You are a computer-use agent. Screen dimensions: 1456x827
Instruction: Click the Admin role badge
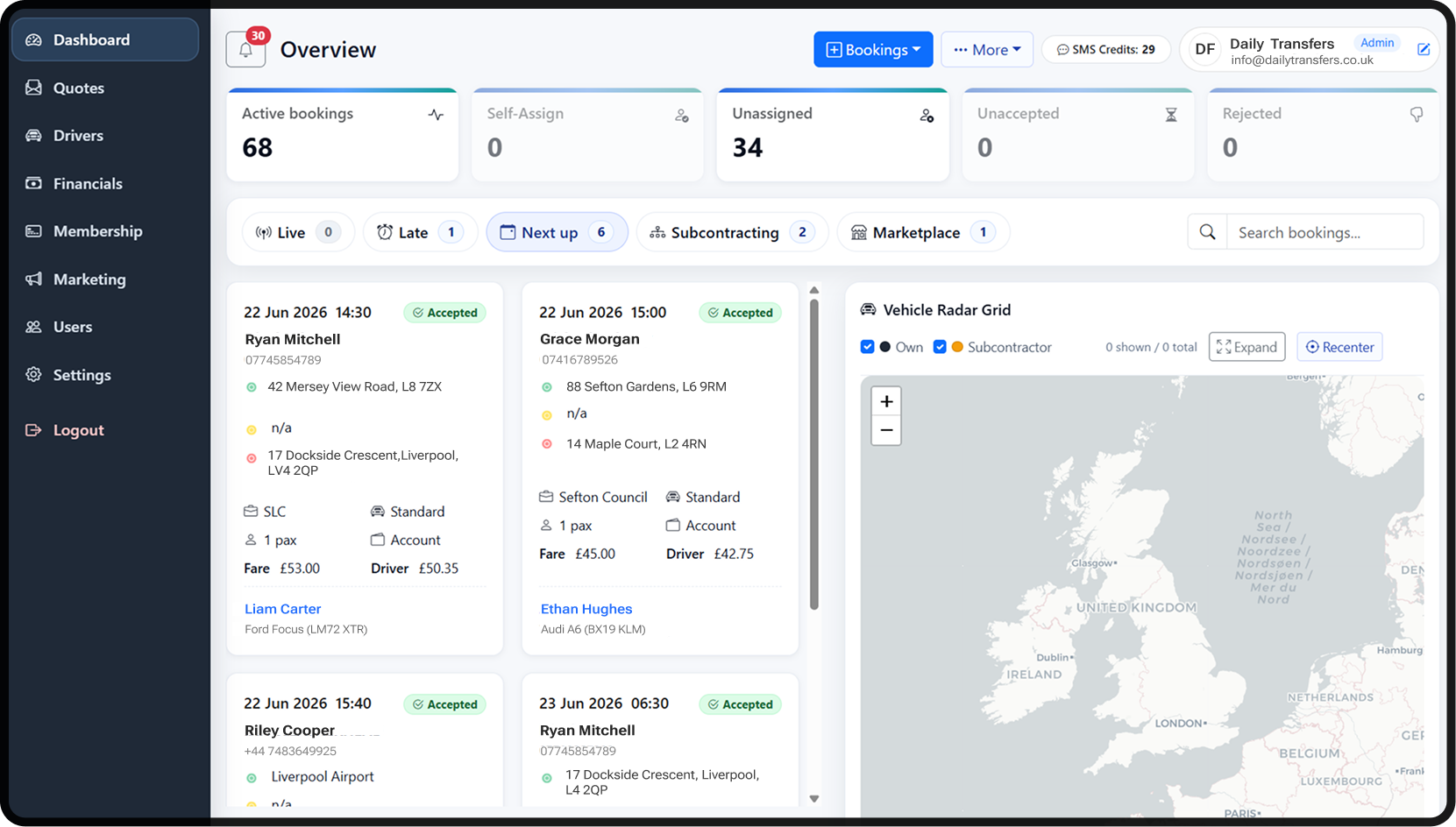click(1377, 43)
